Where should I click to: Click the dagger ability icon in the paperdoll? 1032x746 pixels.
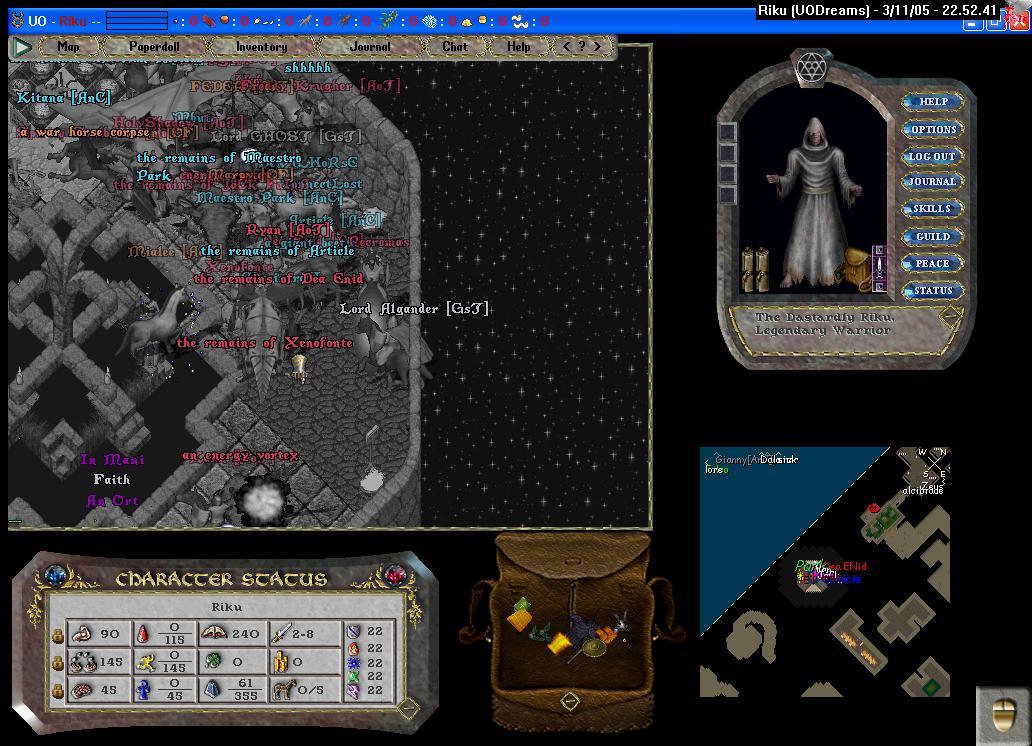[x=879, y=267]
